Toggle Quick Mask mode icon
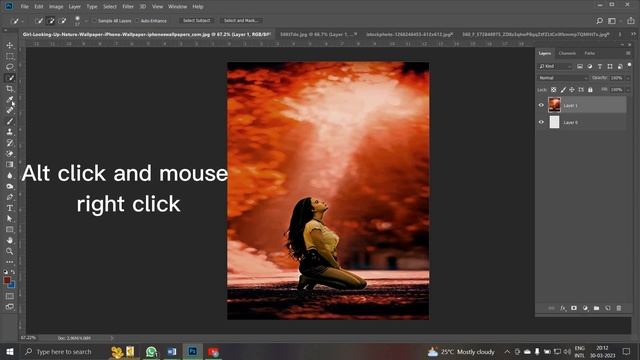This screenshot has width=640, height=360. [9, 296]
